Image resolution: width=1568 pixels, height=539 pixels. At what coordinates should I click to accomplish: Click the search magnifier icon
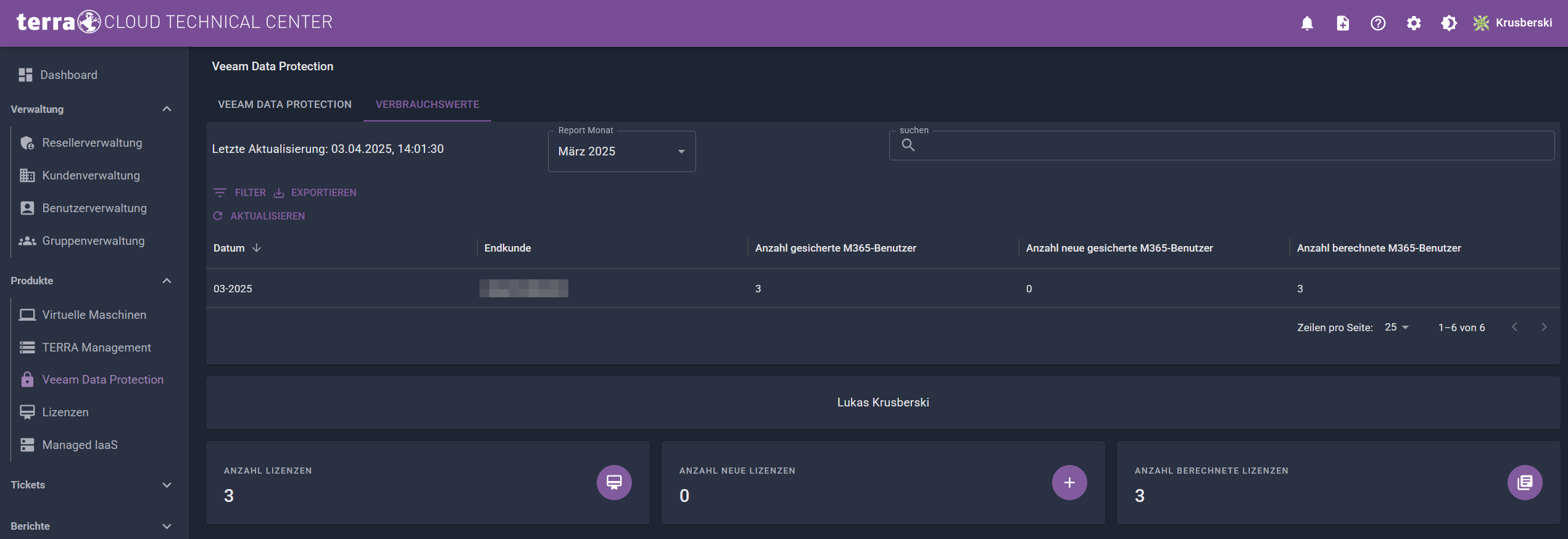(908, 145)
